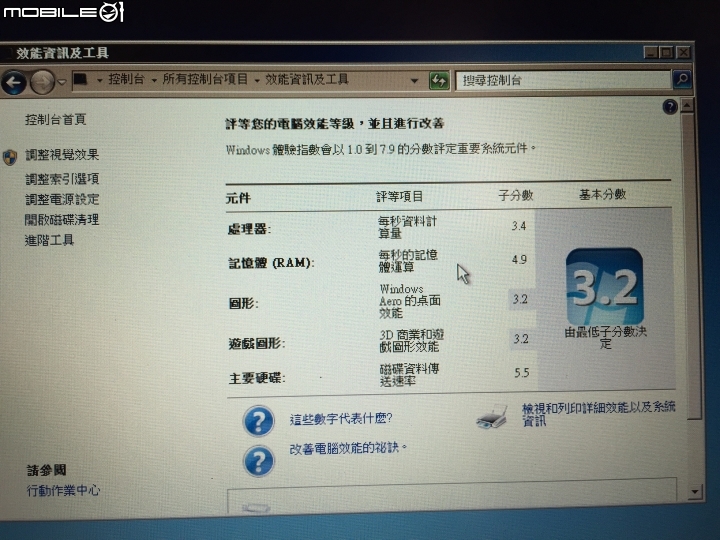Image resolution: width=720 pixels, height=540 pixels.
Task: Click the 3.2 base score badge
Action: 605,287
